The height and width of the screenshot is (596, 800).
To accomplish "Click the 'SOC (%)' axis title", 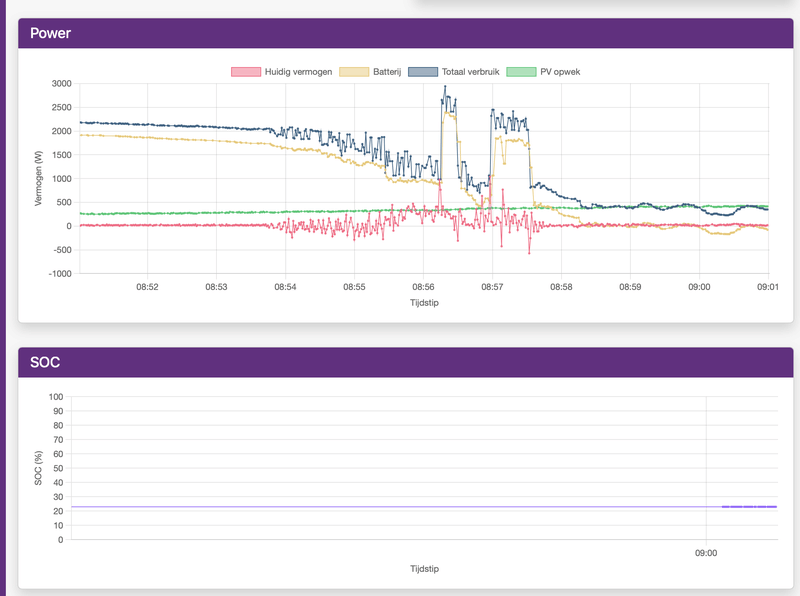I will pyautogui.click(x=38, y=468).
